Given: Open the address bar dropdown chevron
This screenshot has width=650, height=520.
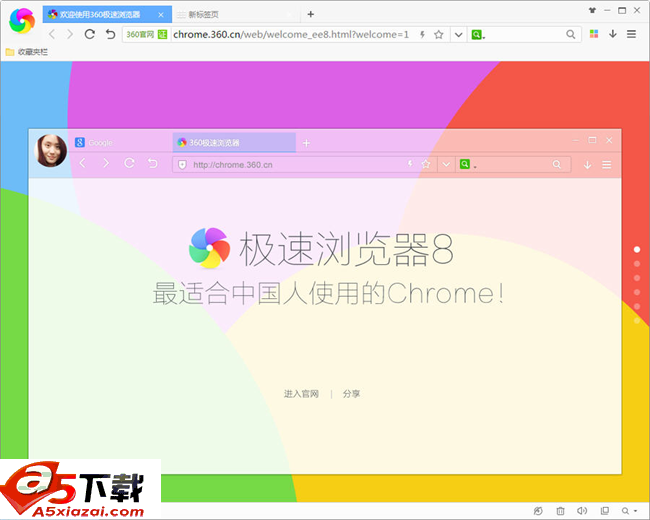Looking at the screenshot, I should pos(458,34).
